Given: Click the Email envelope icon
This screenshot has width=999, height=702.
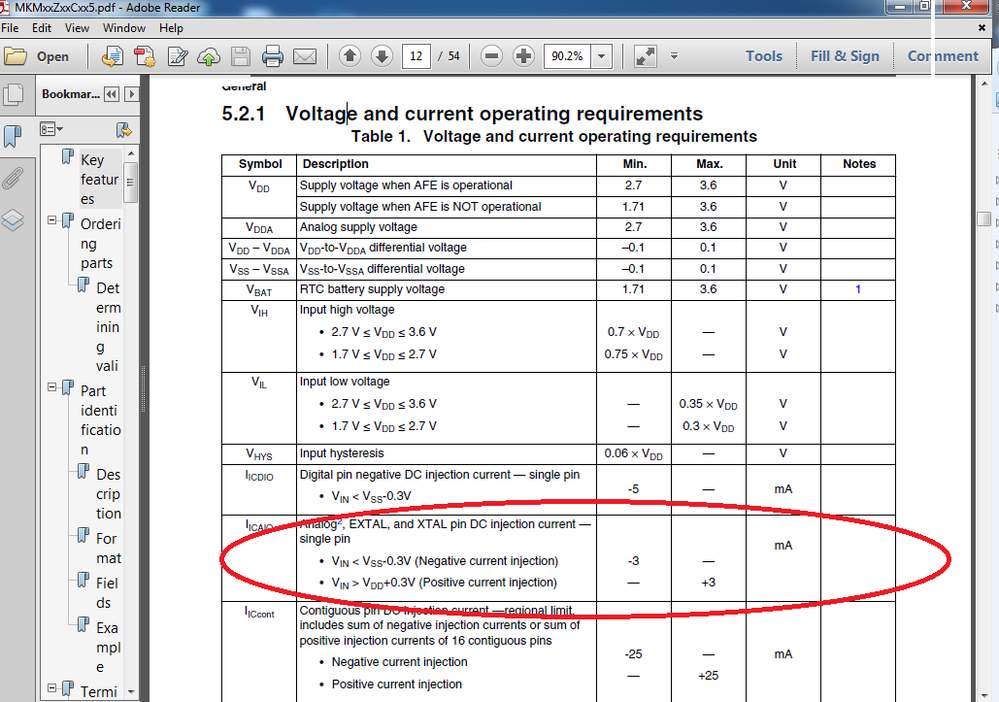Looking at the screenshot, I should (305, 56).
